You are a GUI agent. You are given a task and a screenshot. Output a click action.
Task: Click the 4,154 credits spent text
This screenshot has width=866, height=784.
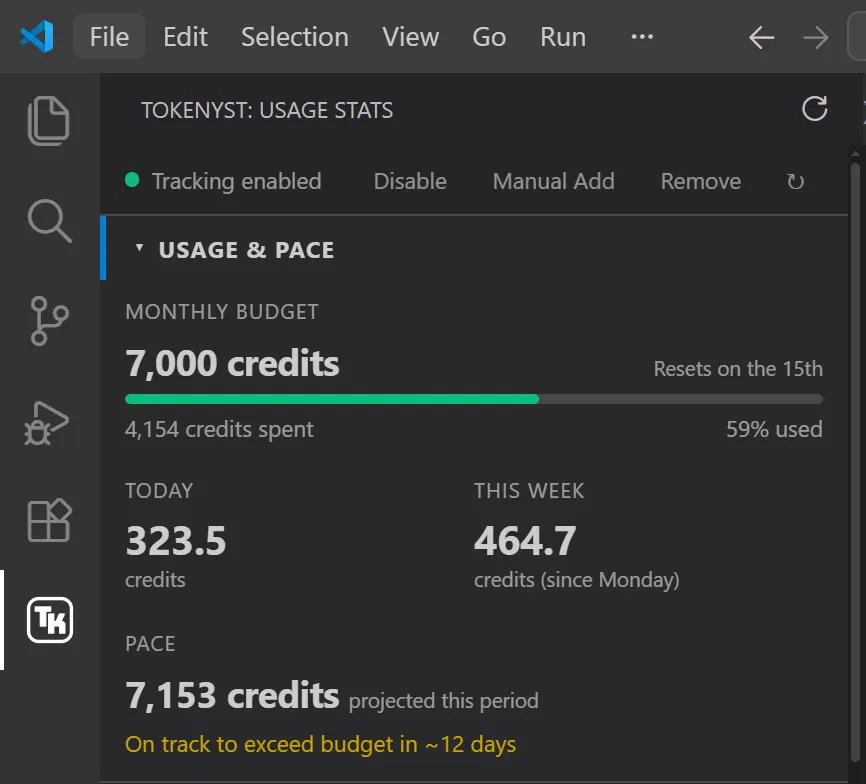[x=219, y=429]
